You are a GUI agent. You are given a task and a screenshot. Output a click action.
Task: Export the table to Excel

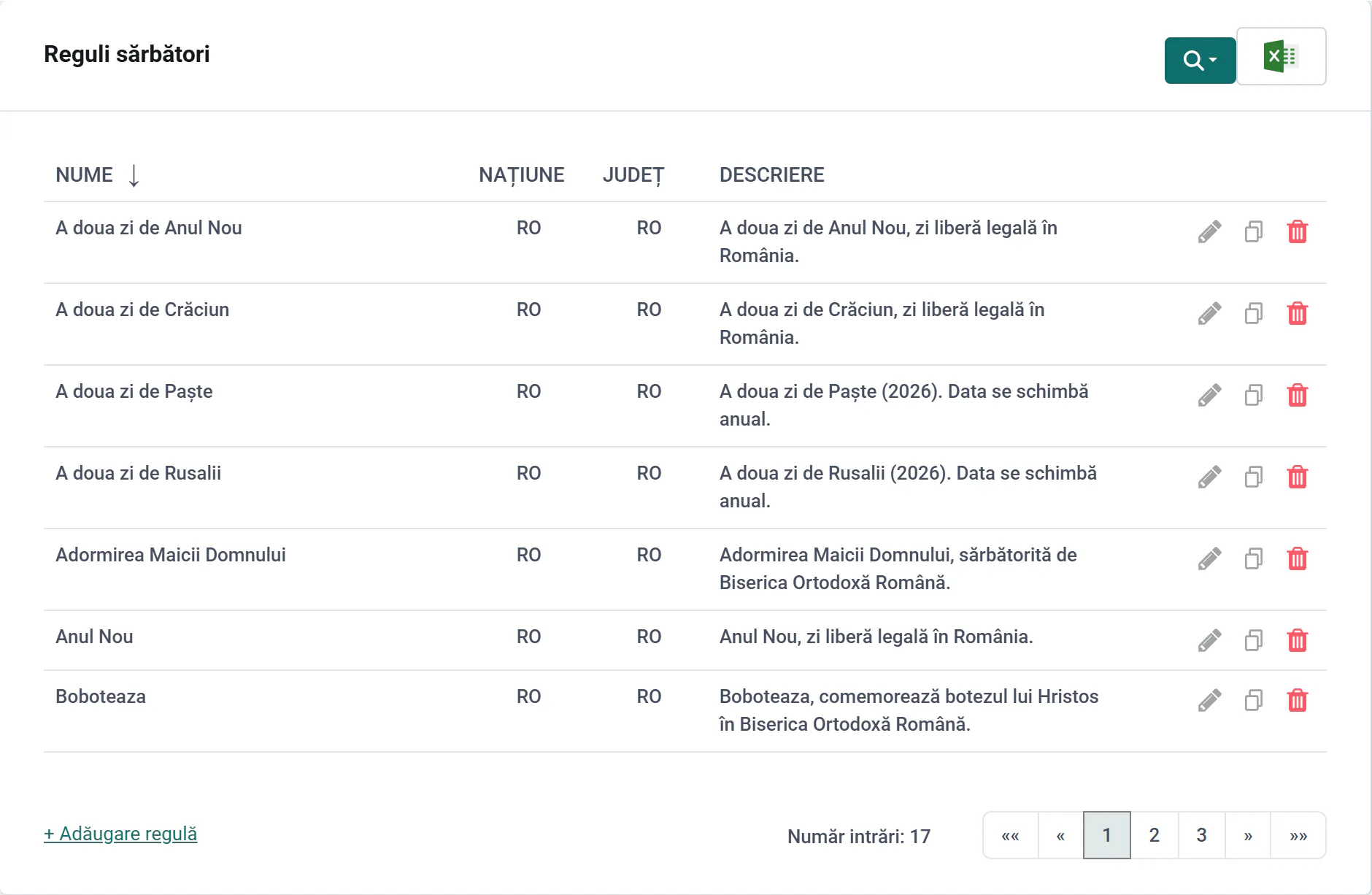pos(1282,57)
